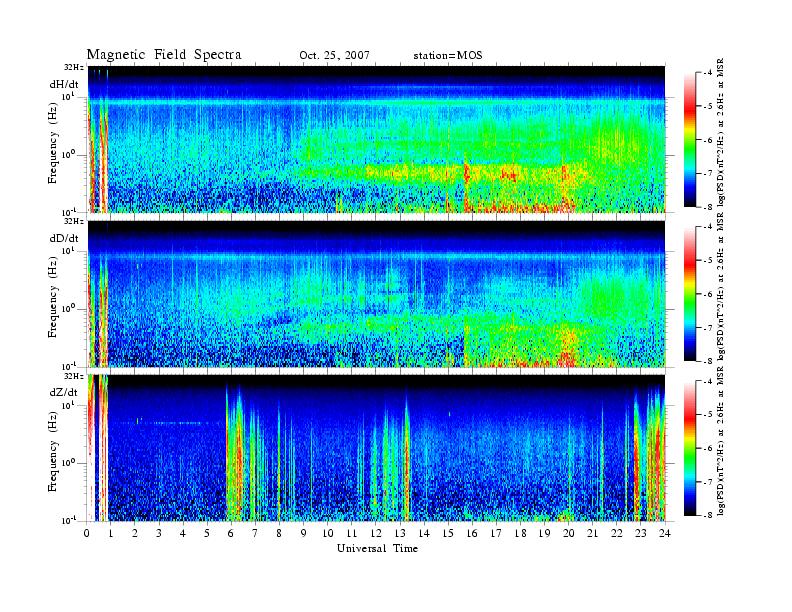Click the color scale bar beside dD/dt panel
792x612 pixels.
pyautogui.click(x=689, y=294)
